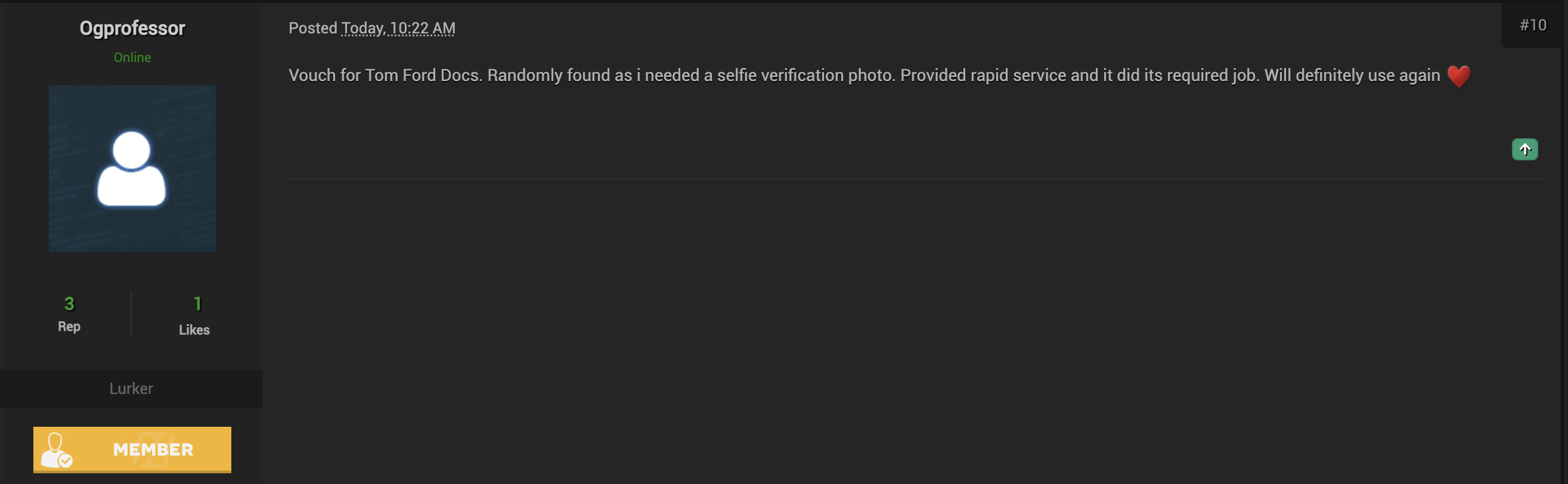The image size is (1568, 484).
Task: Click the Likes count showing 1
Action: pyautogui.click(x=197, y=303)
